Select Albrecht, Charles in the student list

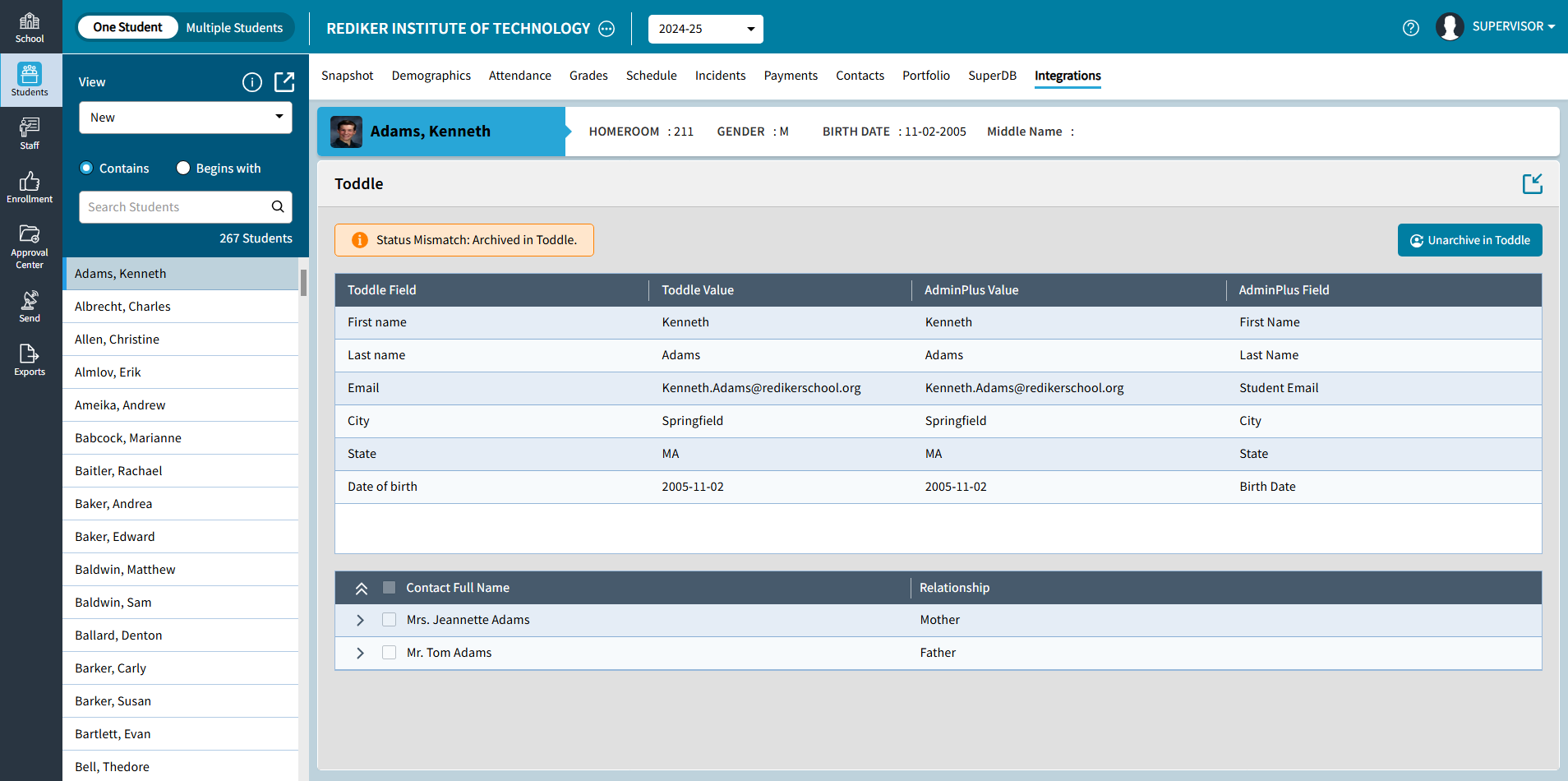181,307
